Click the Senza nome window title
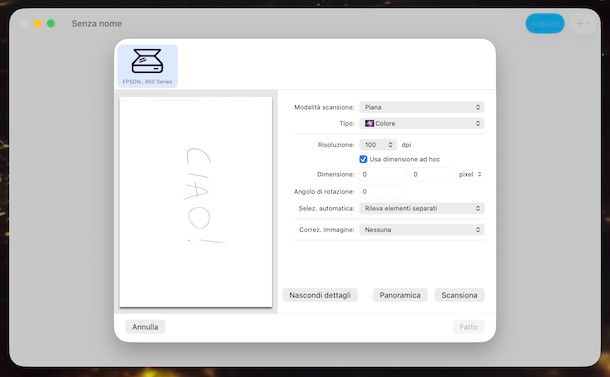This screenshot has height=377, width=610. coord(96,24)
